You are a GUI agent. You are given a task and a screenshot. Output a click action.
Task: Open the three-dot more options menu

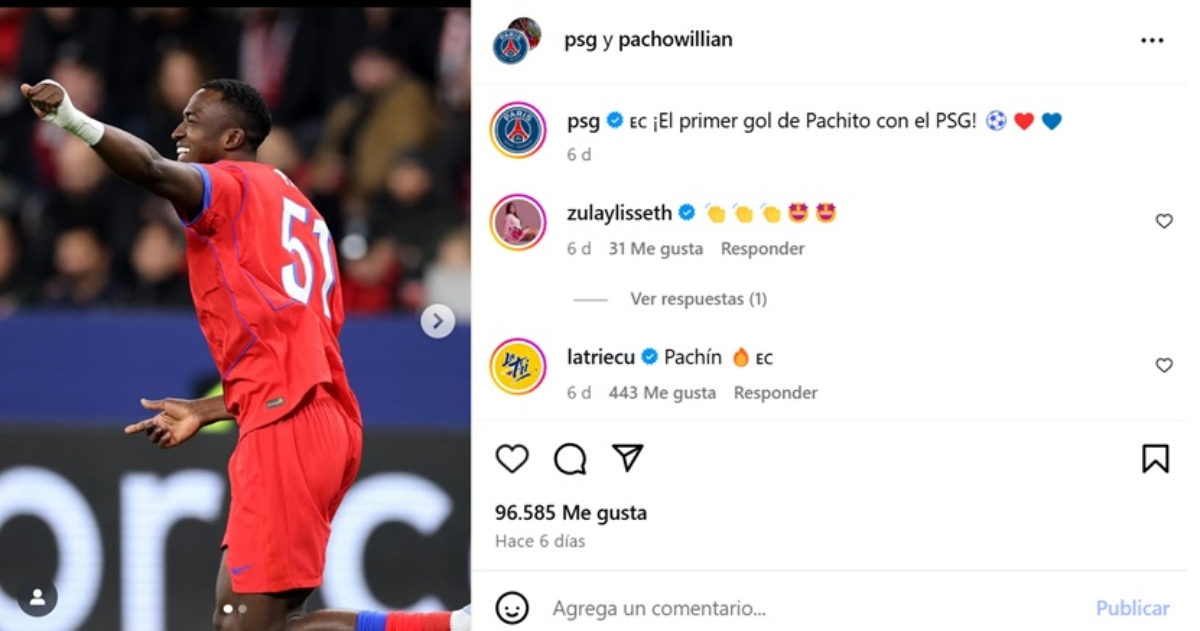[x=1152, y=41]
